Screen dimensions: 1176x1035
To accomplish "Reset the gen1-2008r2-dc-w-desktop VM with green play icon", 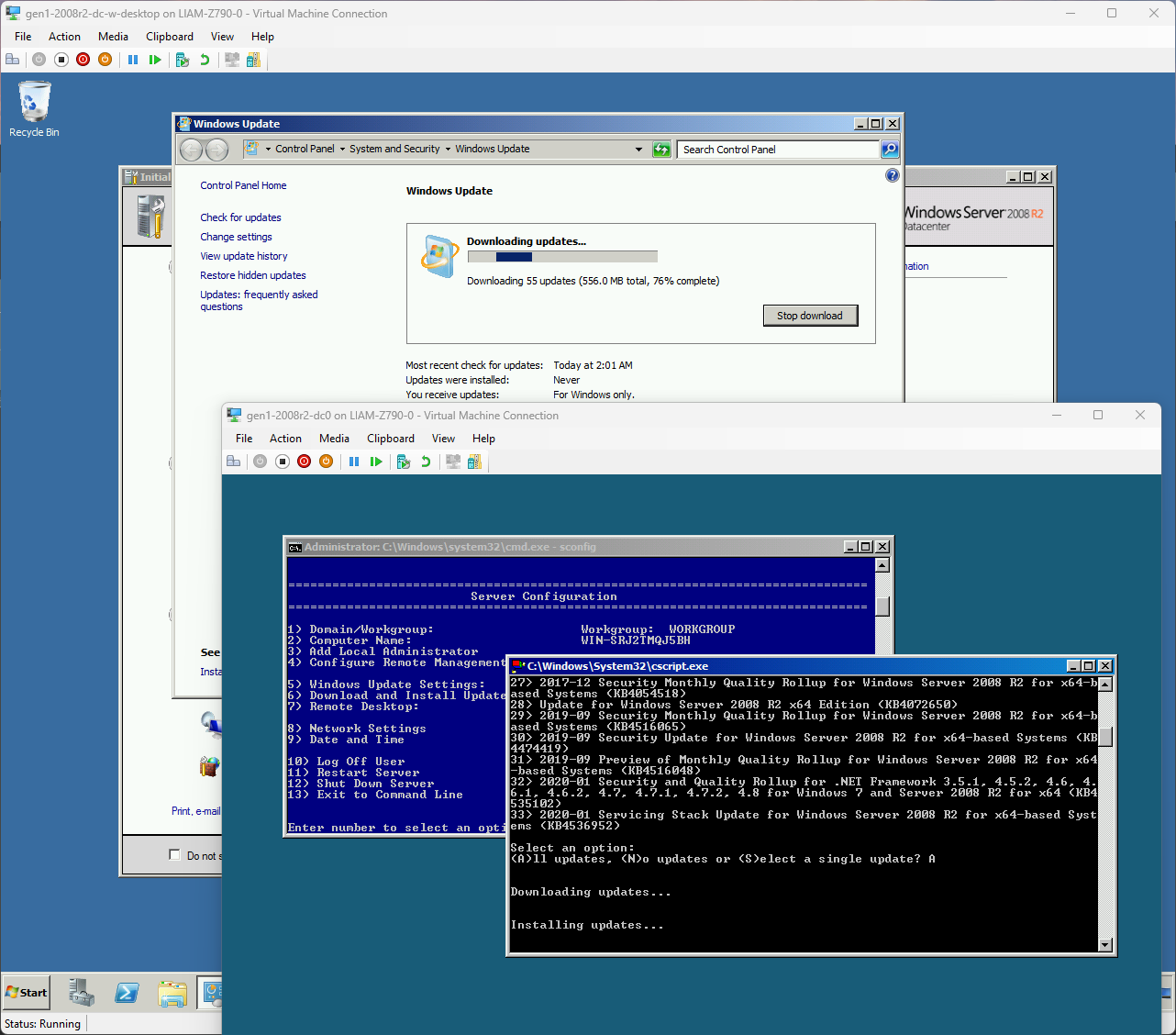I will pos(155,60).
